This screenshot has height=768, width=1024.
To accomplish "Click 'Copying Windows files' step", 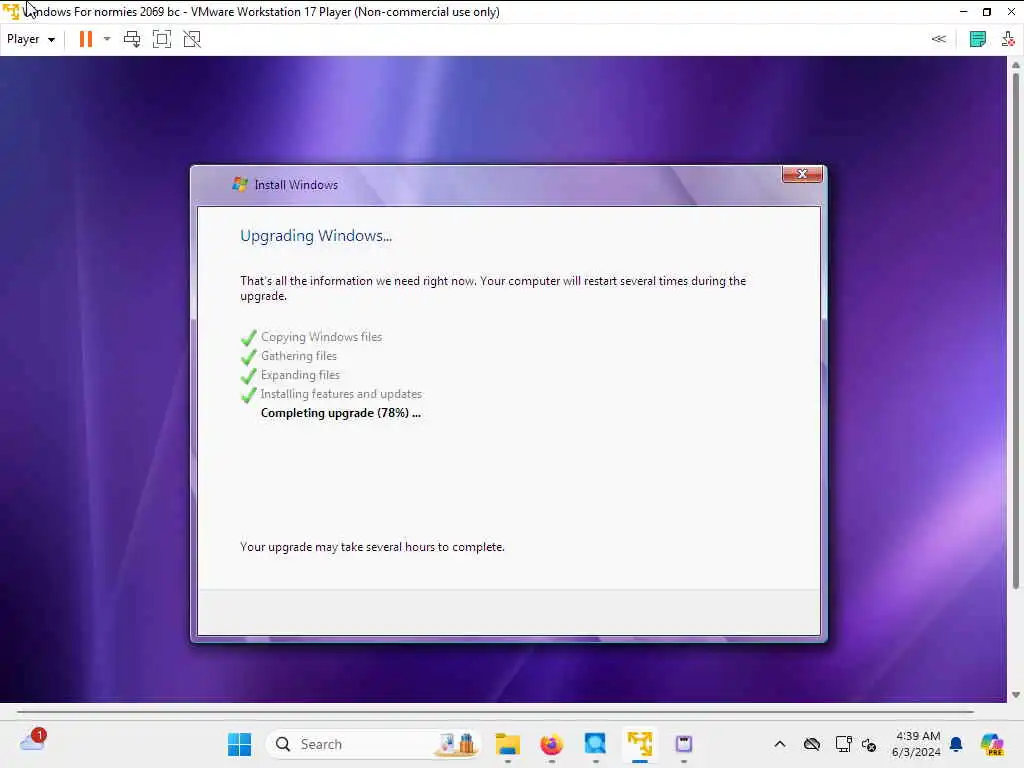I will [x=321, y=337].
